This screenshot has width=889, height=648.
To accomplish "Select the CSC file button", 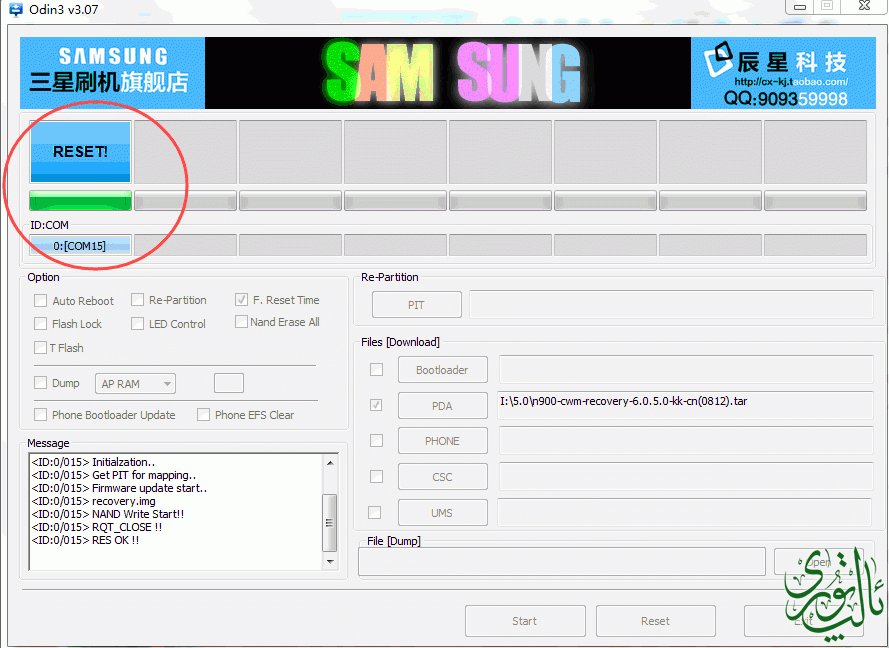I will 443,477.
